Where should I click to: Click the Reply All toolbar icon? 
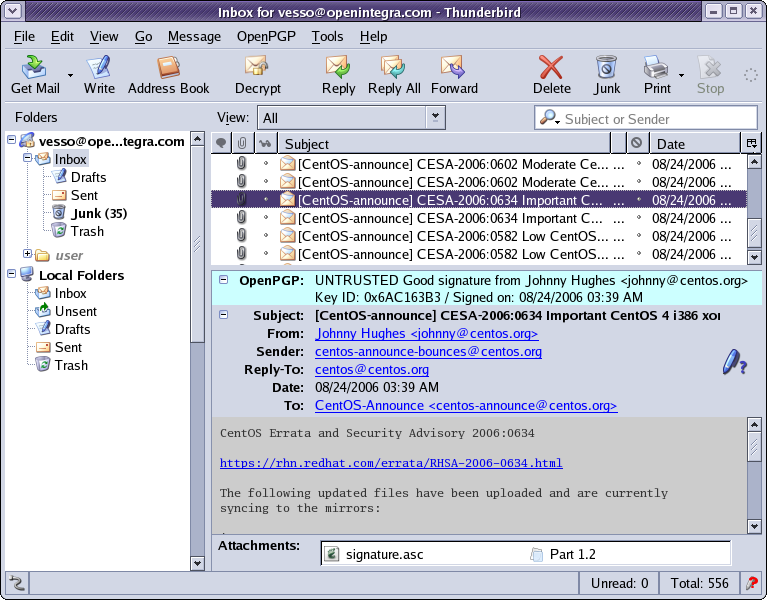tap(394, 75)
